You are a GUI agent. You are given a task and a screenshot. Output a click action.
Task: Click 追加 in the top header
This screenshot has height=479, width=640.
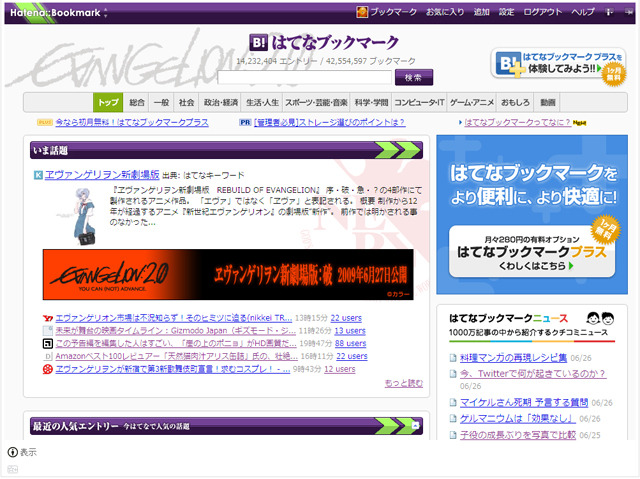point(482,12)
